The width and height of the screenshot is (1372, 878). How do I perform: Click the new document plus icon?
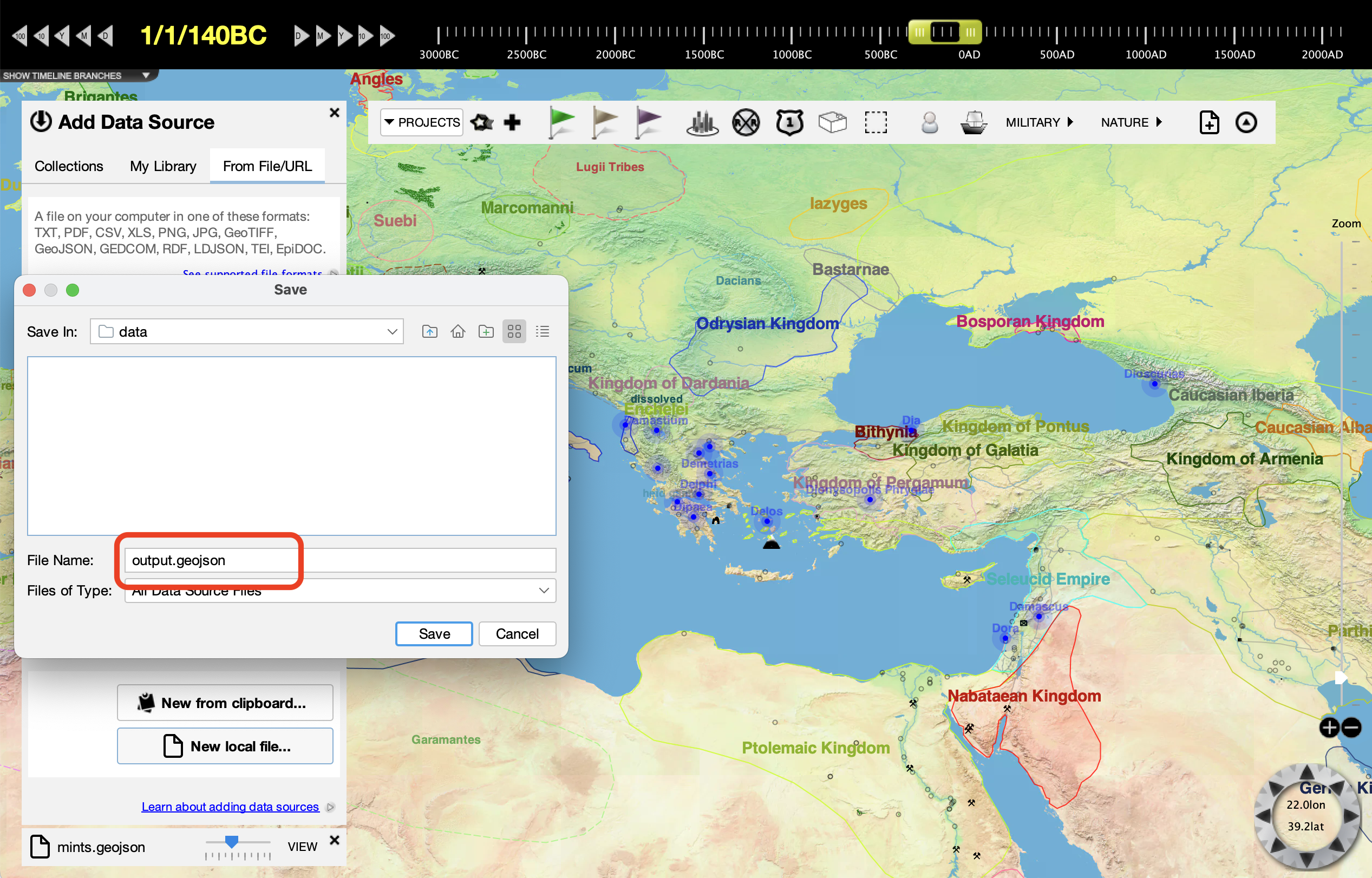(x=1209, y=122)
